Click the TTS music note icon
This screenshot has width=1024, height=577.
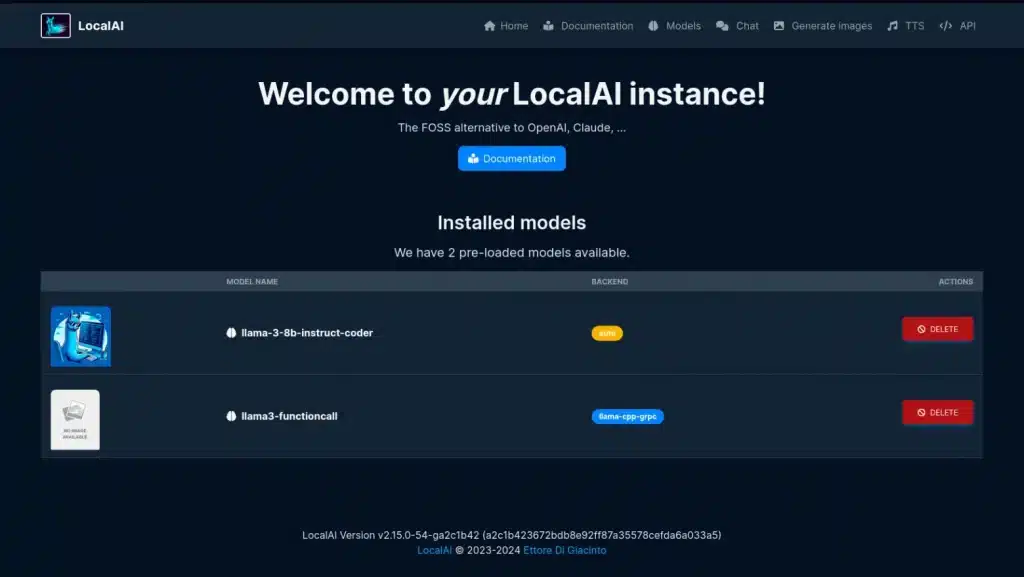click(892, 26)
